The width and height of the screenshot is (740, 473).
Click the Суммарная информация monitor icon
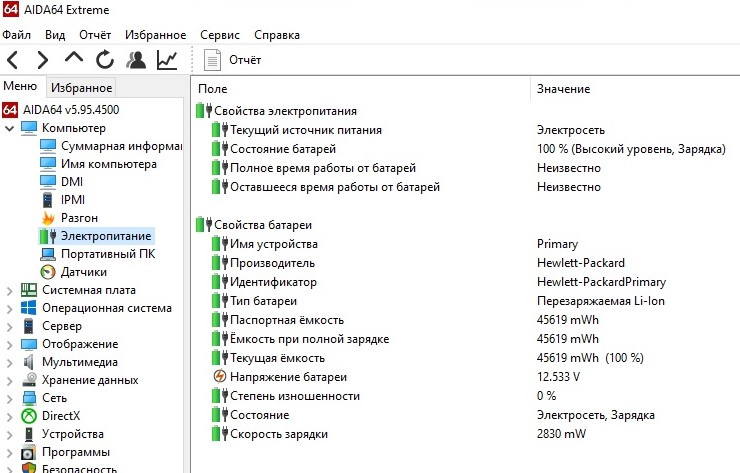(48, 146)
